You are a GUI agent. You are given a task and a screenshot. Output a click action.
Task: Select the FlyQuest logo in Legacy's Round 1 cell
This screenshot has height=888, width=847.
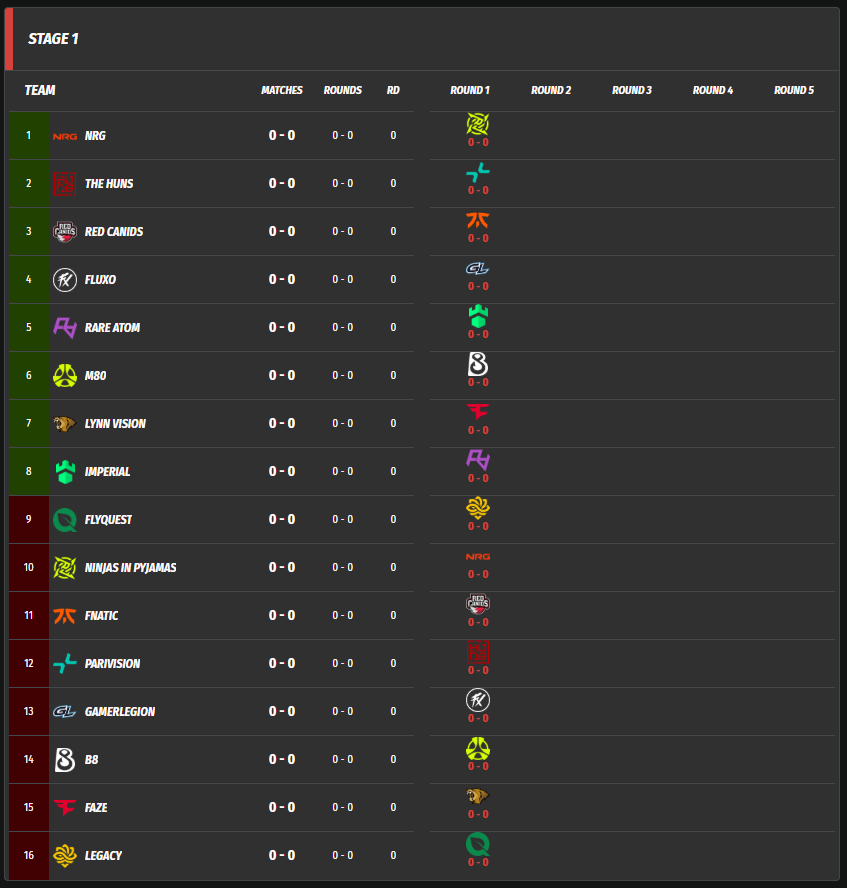click(x=478, y=844)
